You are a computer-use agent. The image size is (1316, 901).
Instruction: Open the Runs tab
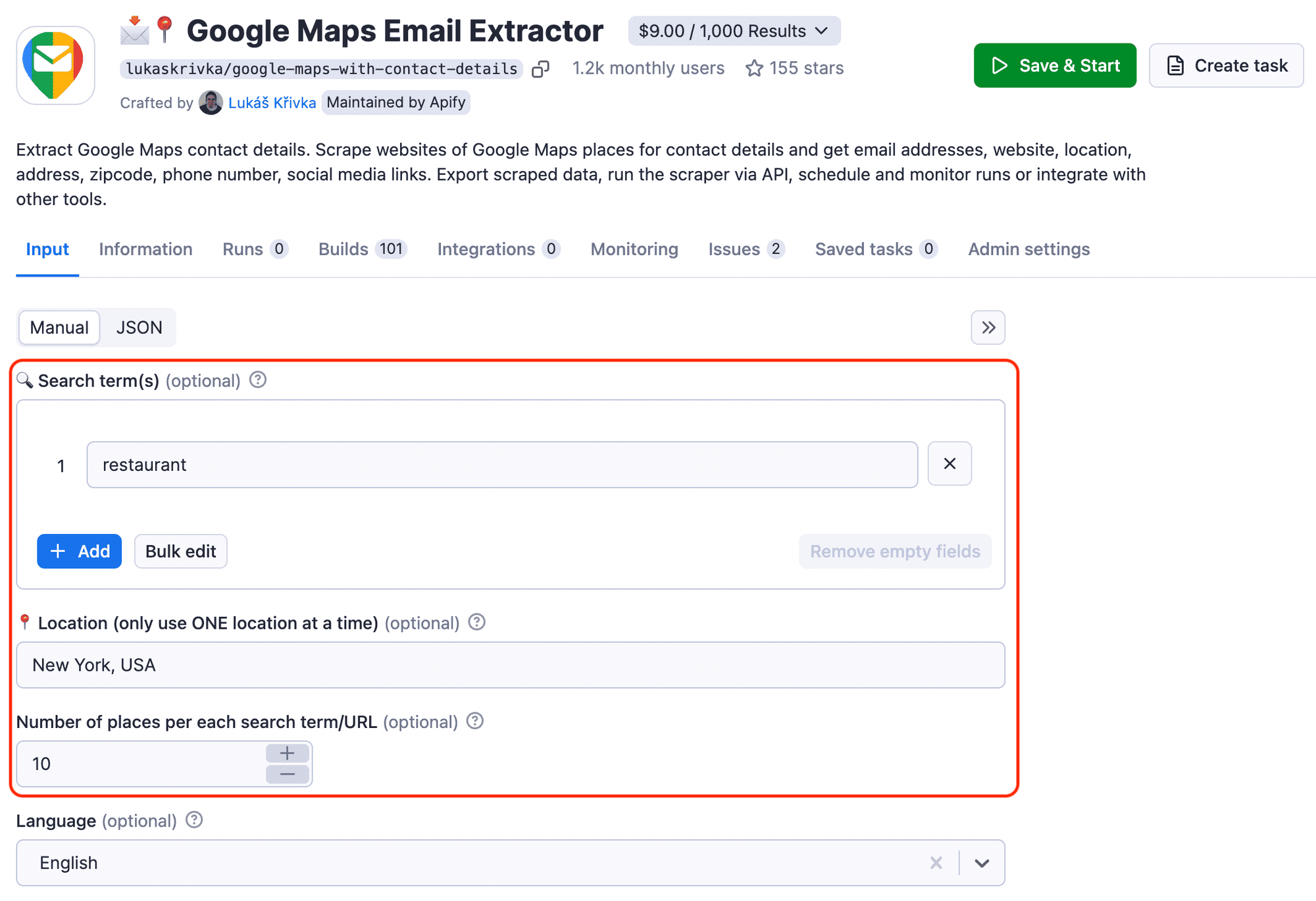[255, 249]
